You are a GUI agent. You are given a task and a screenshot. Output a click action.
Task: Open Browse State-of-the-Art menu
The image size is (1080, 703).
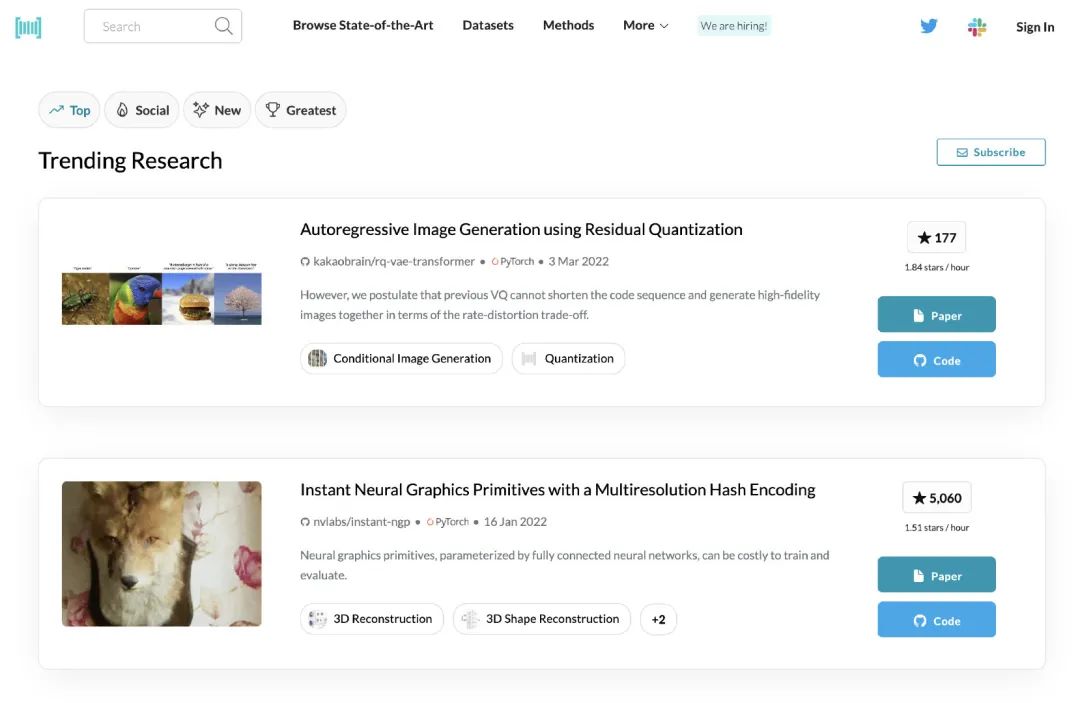363,25
